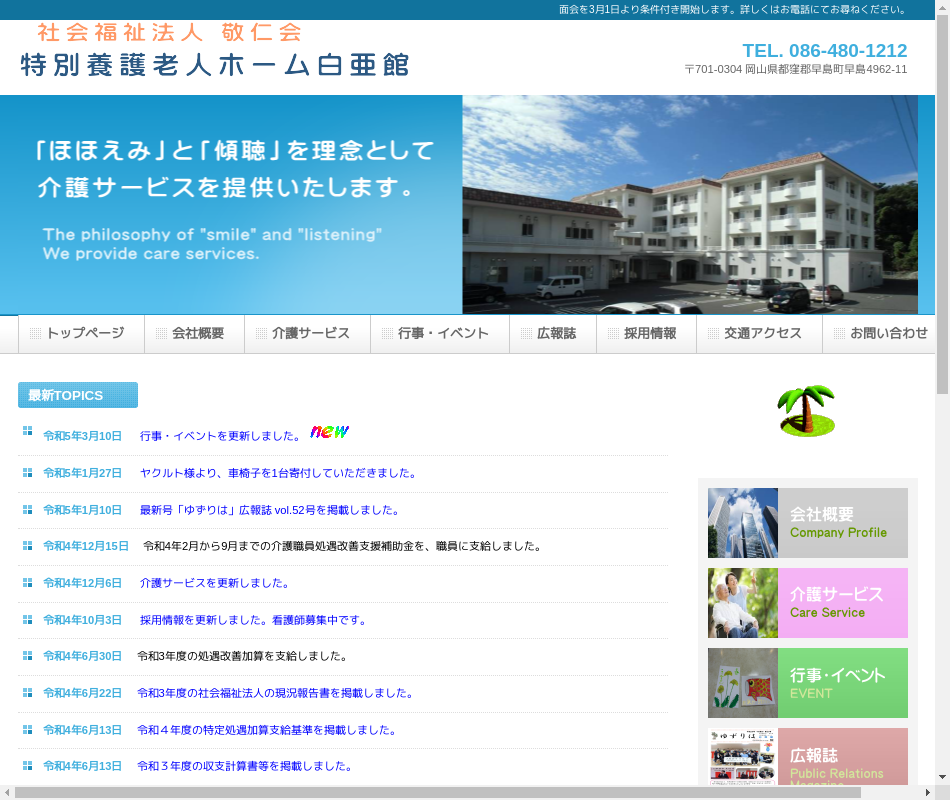Open the ゆずりは 広報誌 vol.52 news link

pyautogui.click(x=269, y=510)
